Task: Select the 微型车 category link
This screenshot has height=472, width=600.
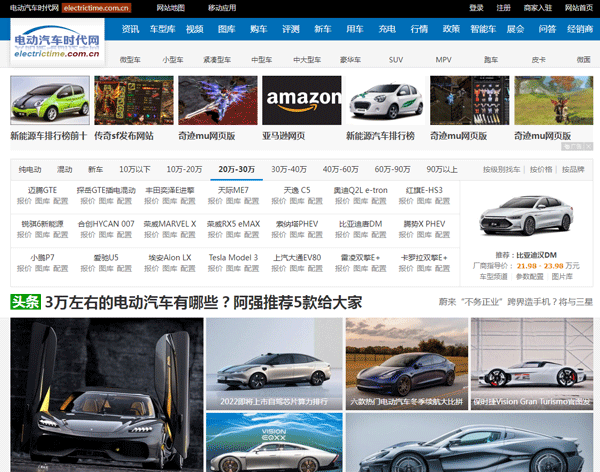Action: (x=130, y=60)
